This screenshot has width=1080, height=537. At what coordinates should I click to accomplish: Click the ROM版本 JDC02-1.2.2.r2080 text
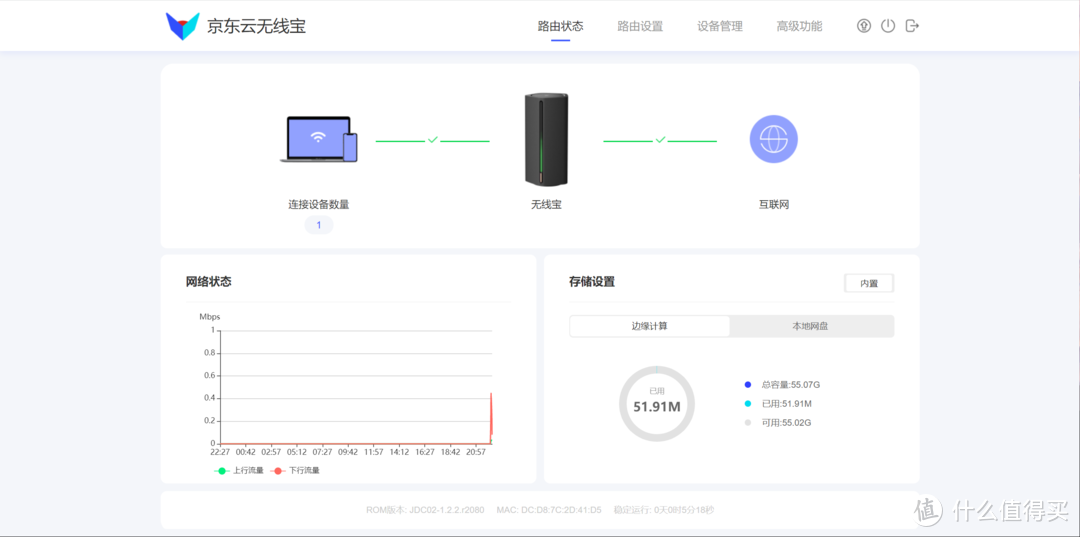425,510
